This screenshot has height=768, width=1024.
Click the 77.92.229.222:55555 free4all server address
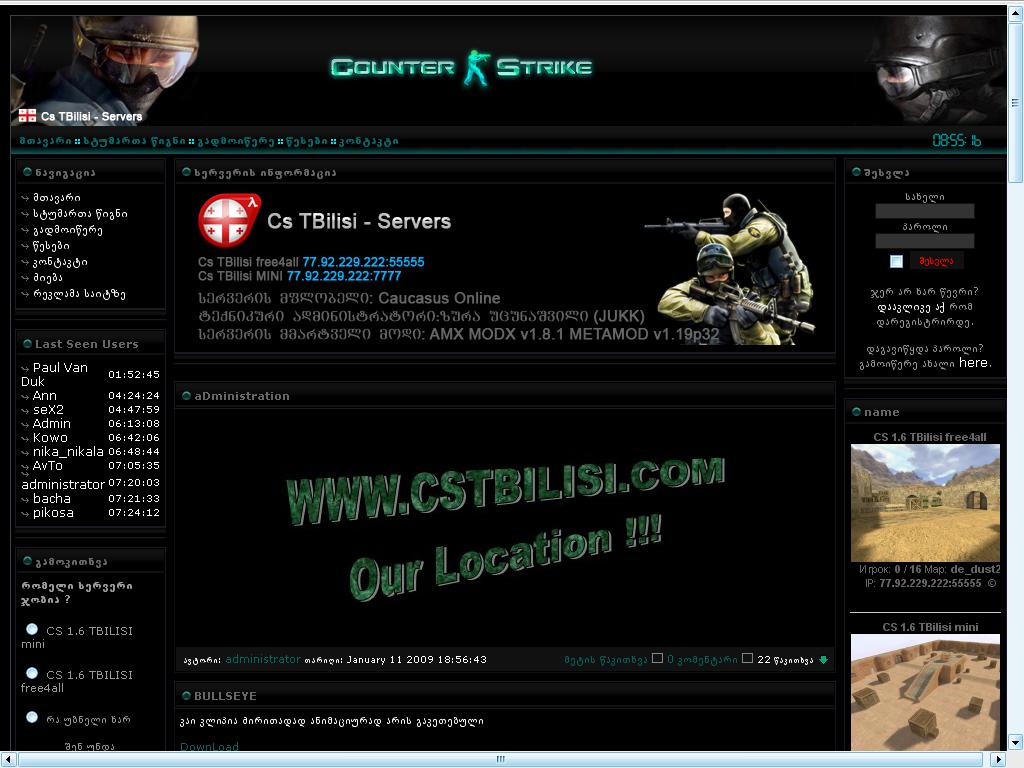click(x=363, y=262)
